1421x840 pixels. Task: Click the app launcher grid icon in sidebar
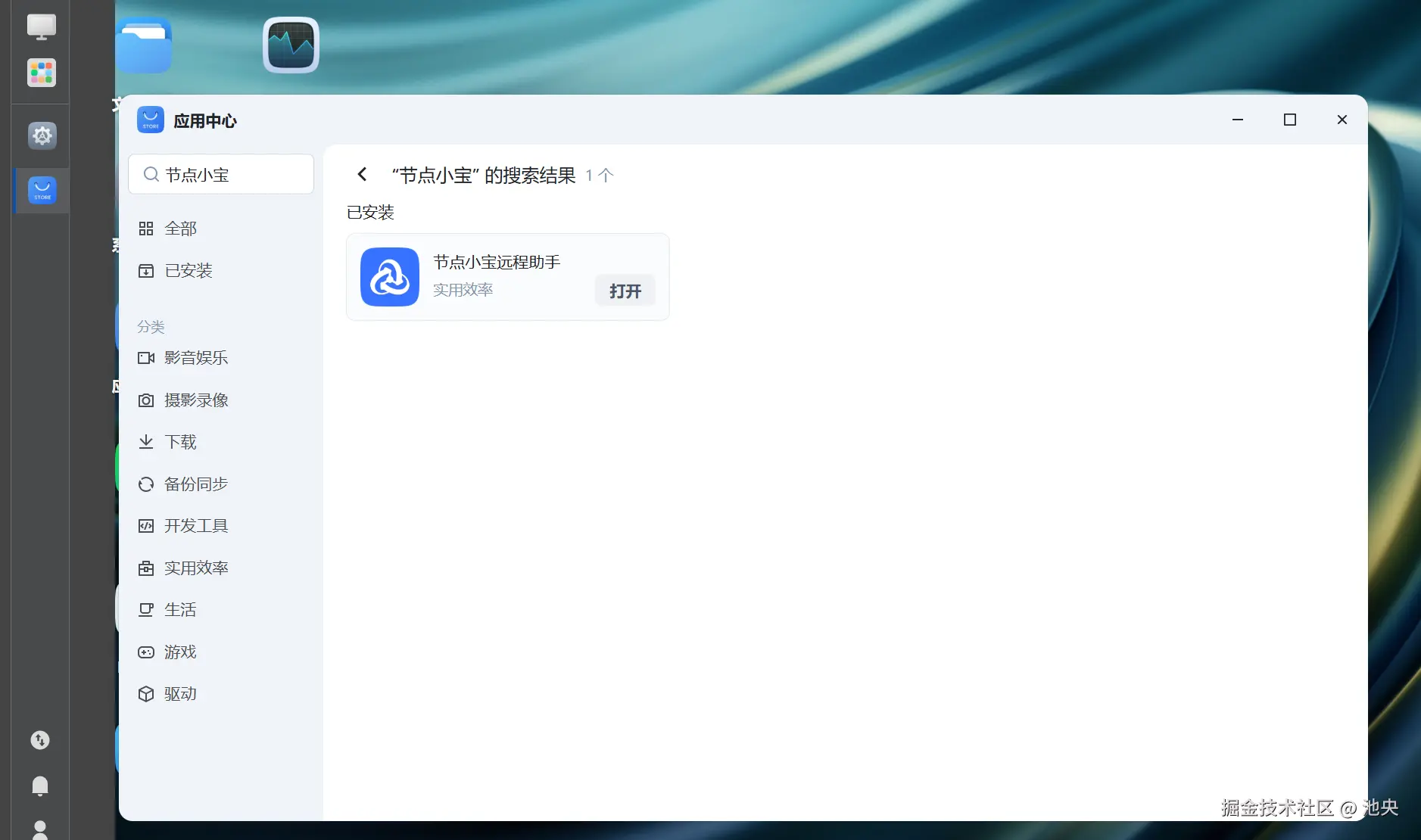pyautogui.click(x=40, y=72)
